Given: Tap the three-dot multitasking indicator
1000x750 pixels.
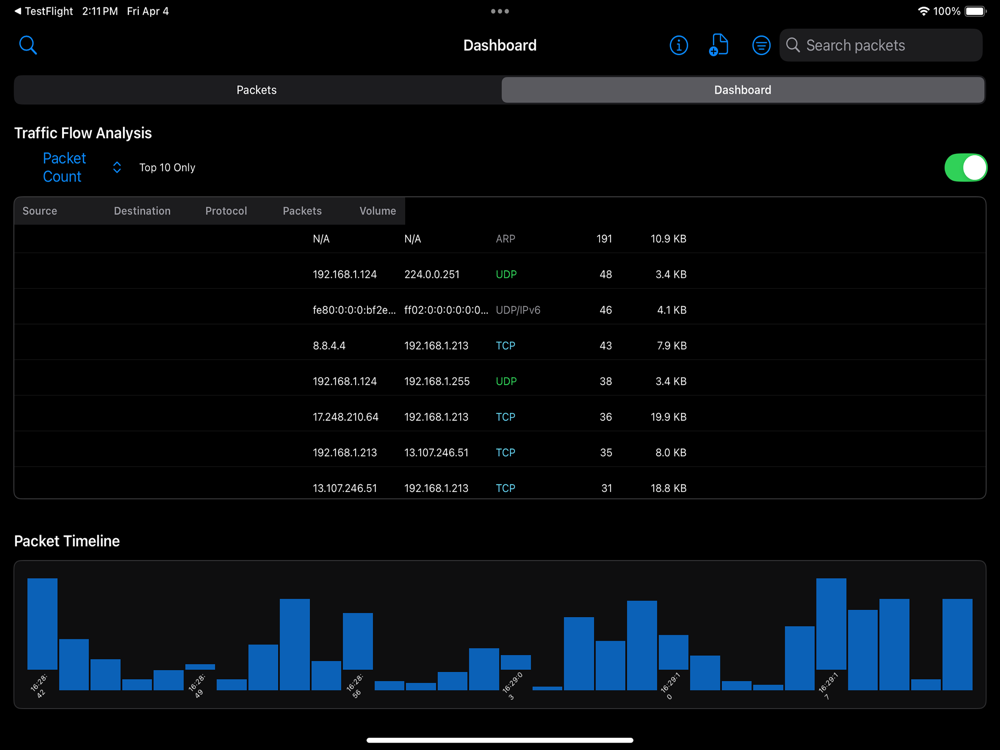Looking at the screenshot, I should pyautogui.click(x=500, y=11).
